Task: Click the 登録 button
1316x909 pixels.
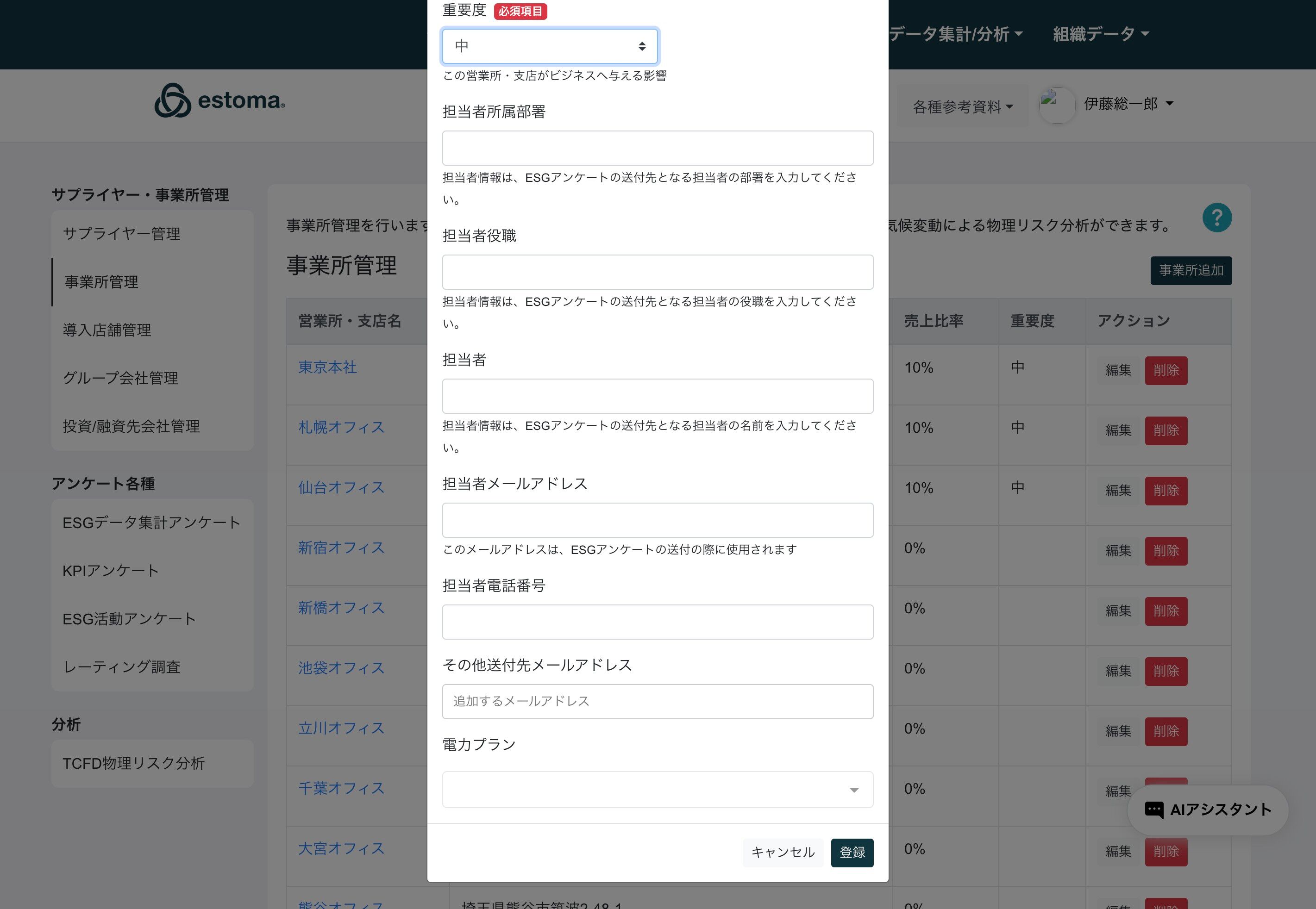Action: pos(852,852)
